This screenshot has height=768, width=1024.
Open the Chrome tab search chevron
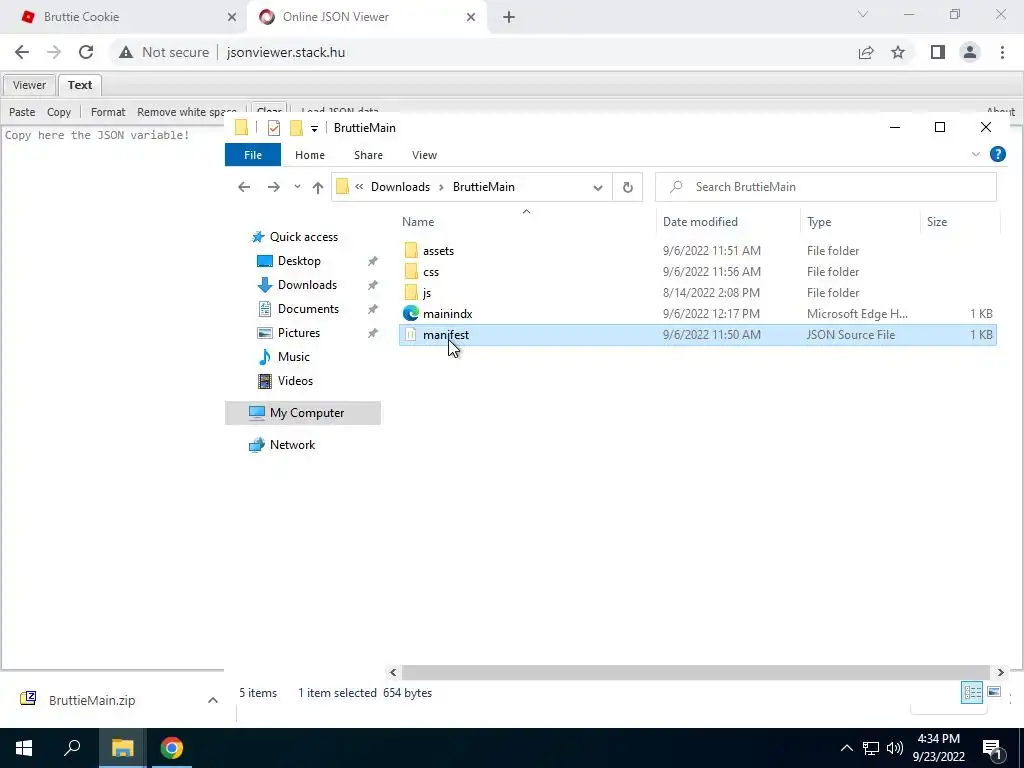(863, 14)
